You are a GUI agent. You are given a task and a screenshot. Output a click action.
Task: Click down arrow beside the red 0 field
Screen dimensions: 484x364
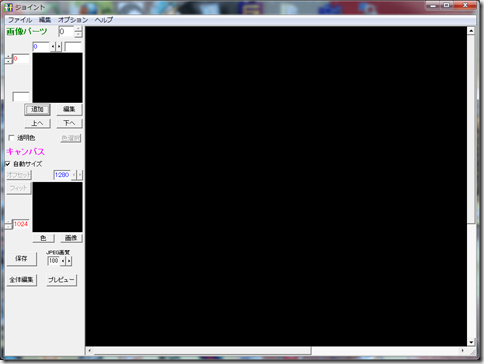[x=9, y=62]
